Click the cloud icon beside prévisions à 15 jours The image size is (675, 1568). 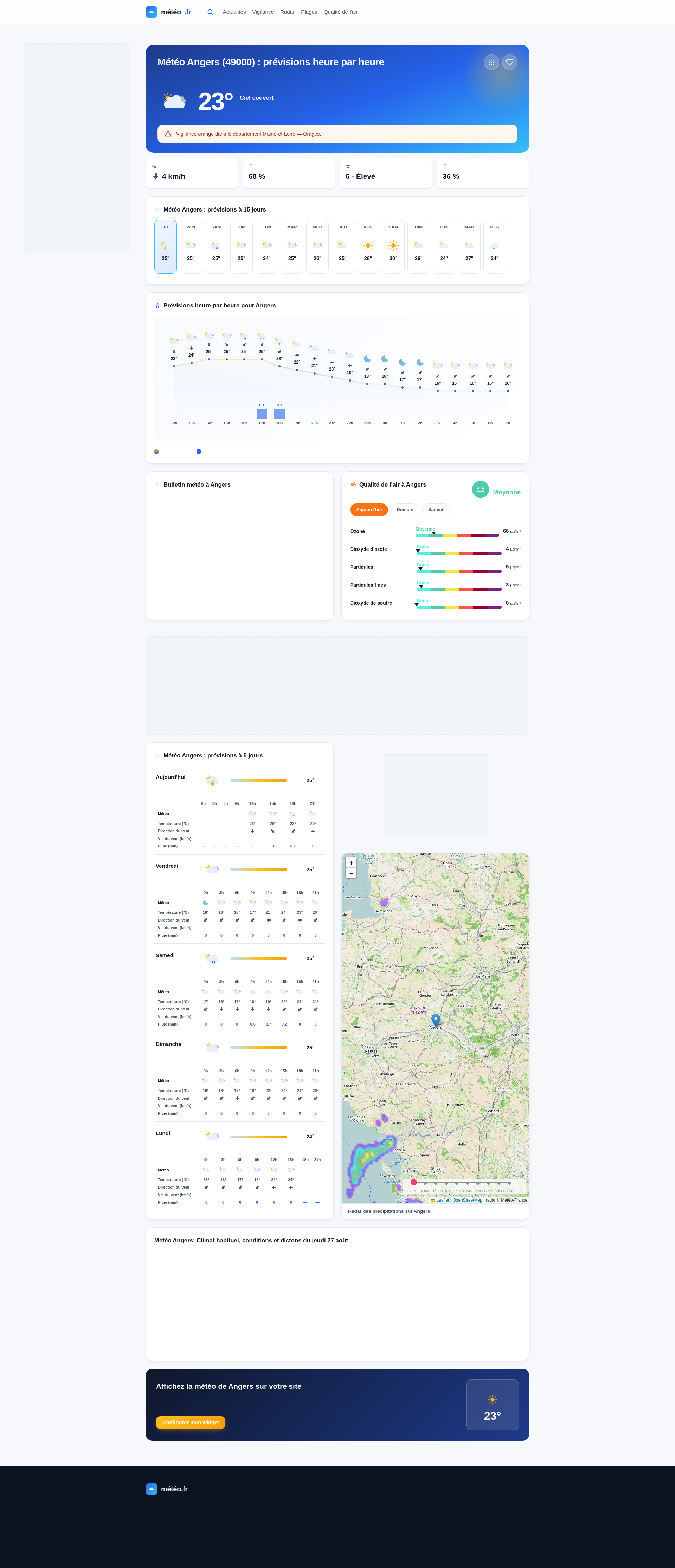click(x=157, y=210)
